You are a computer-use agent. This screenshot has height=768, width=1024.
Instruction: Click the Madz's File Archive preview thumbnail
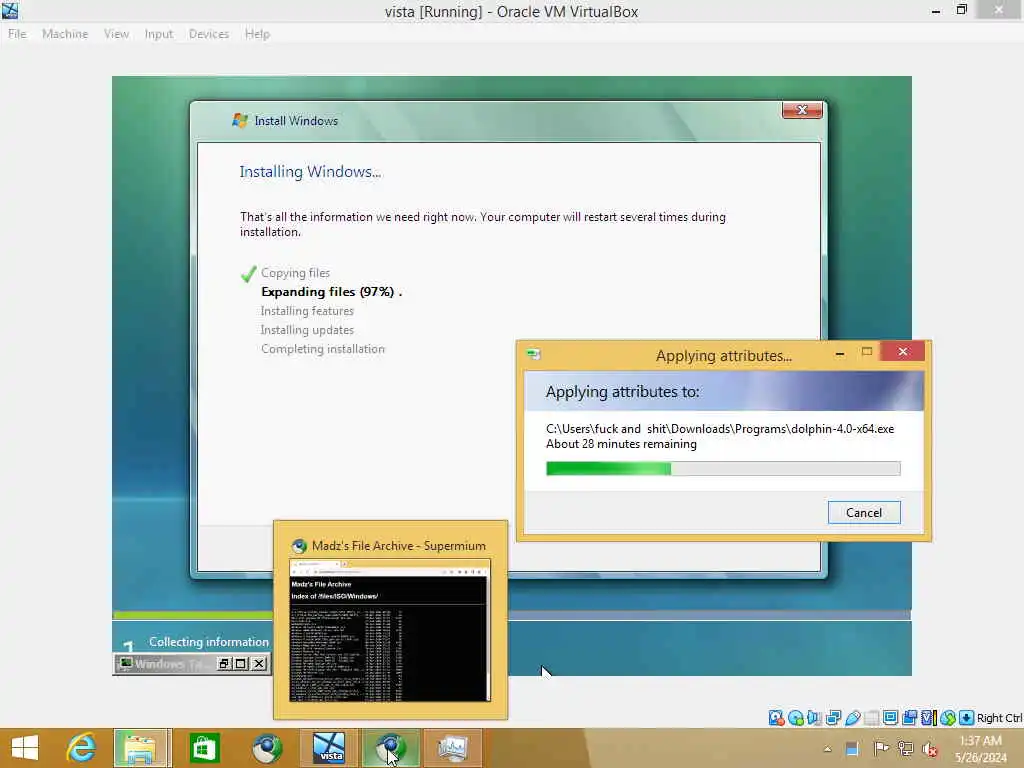click(x=389, y=630)
